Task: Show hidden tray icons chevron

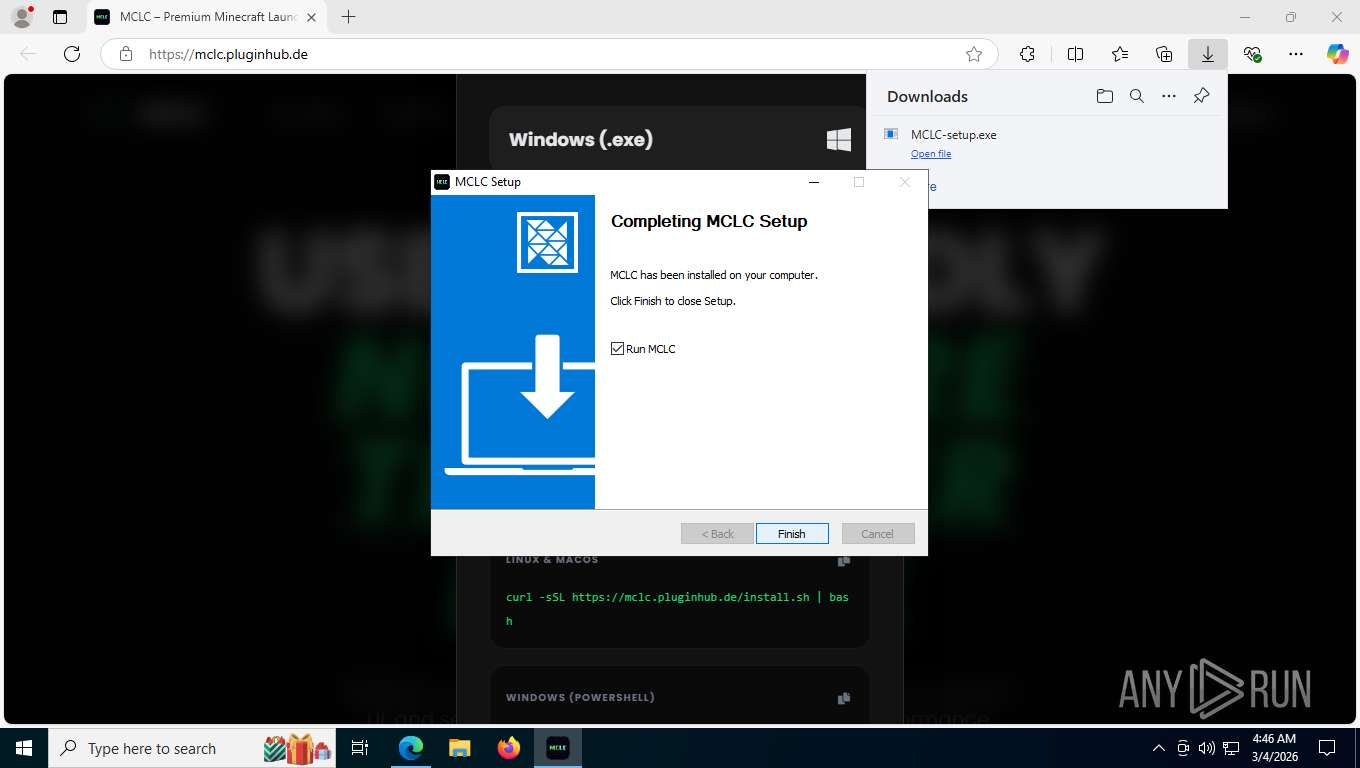Action: click(x=1159, y=748)
